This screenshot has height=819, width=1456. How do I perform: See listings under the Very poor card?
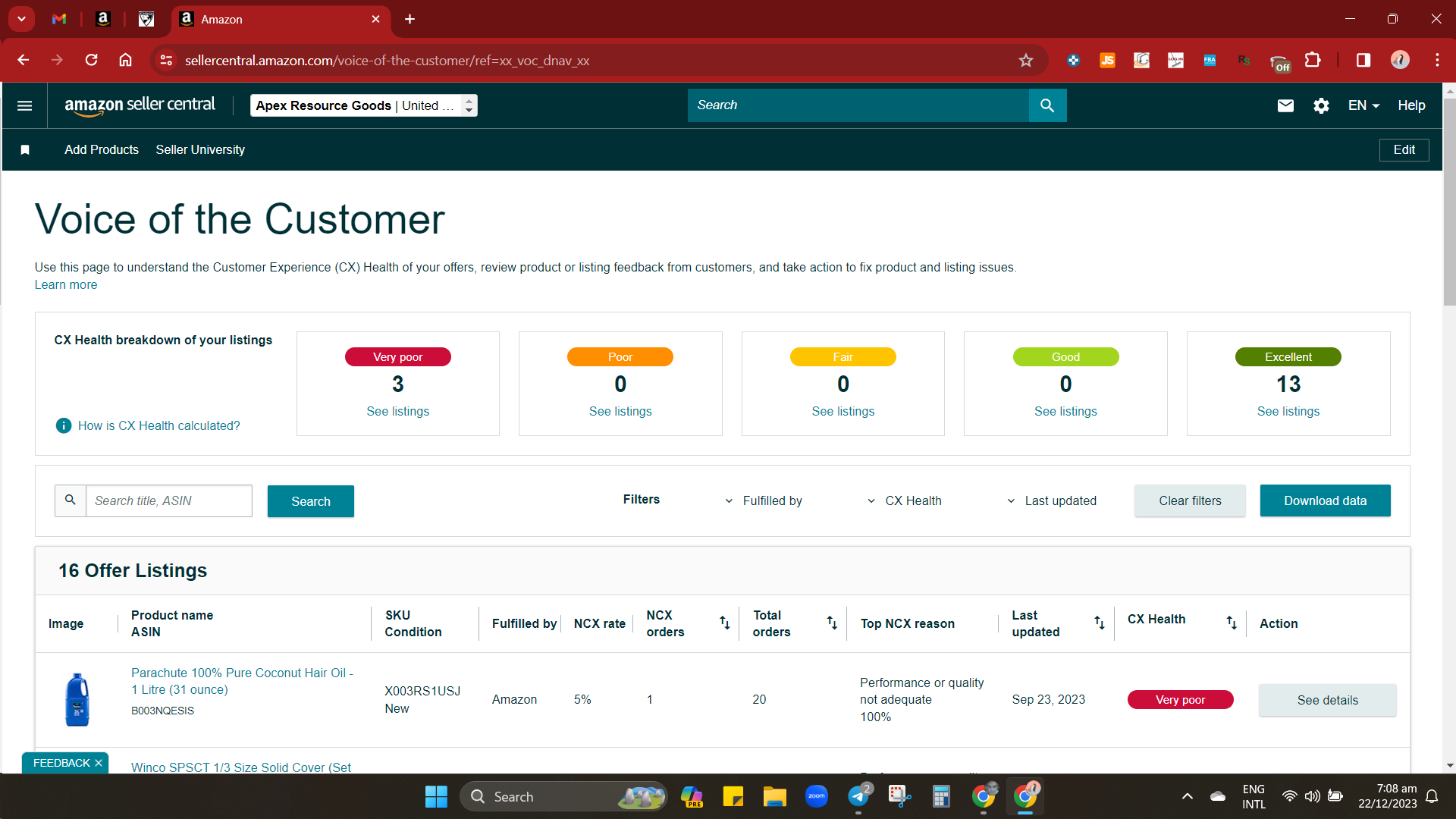[x=397, y=411]
